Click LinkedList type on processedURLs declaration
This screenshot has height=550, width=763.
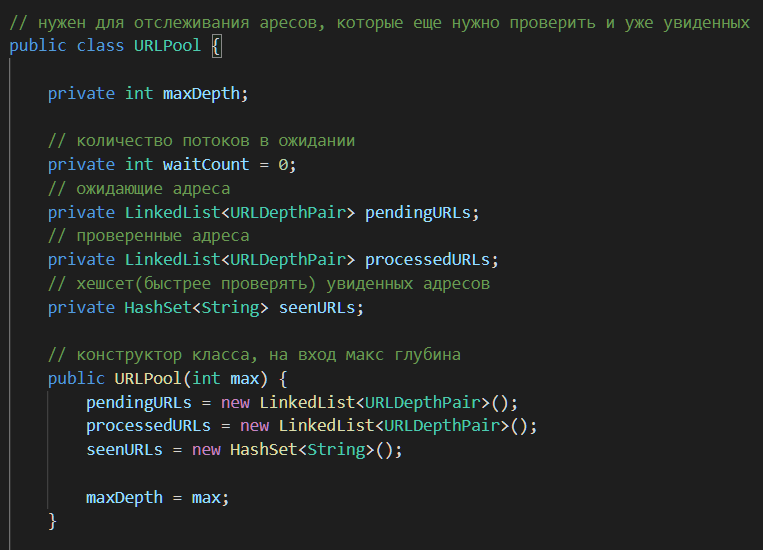click(x=172, y=260)
